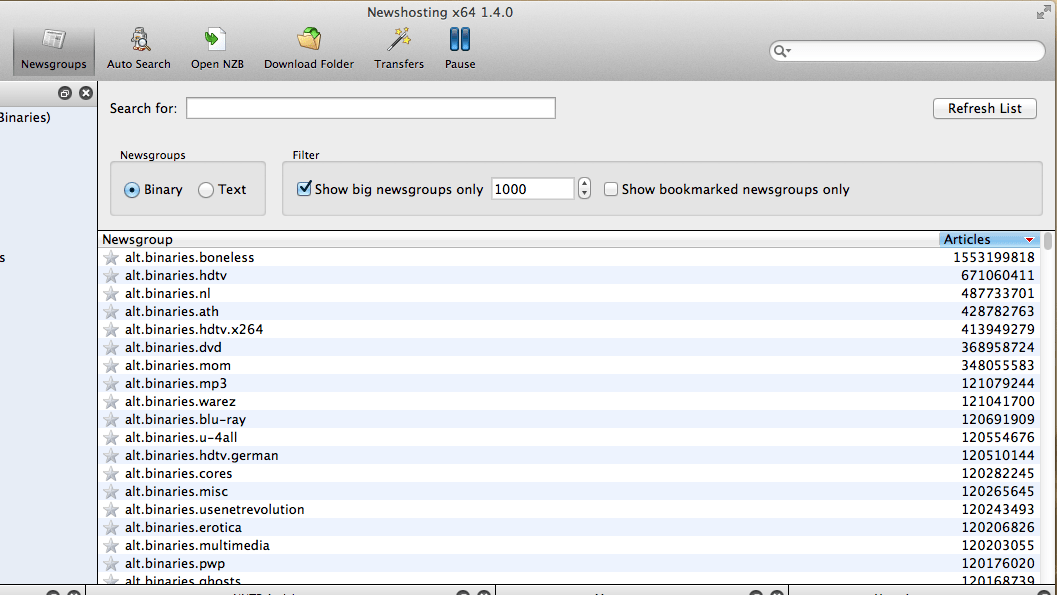Toggle the star for alt.binaries.u-4all
Image resolution: width=1057 pixels, height=595 pixels.
[111, 438]
